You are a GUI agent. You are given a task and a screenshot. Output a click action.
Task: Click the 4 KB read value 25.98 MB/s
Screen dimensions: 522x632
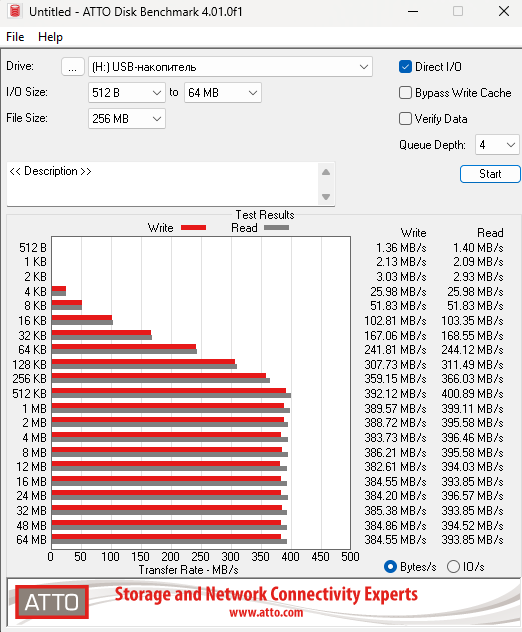point(475,291)
